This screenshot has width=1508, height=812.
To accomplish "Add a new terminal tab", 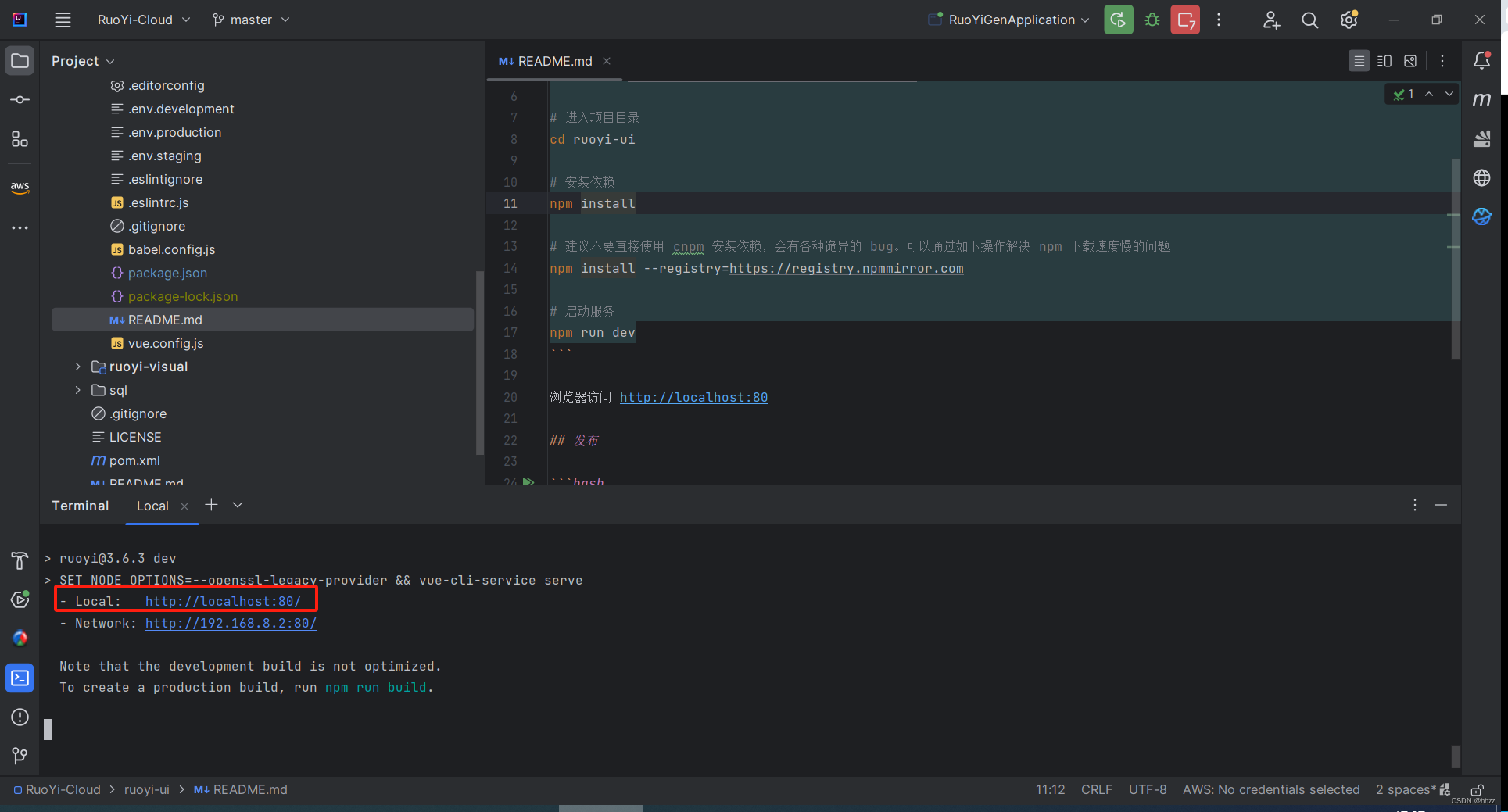I will coord(211,506).
